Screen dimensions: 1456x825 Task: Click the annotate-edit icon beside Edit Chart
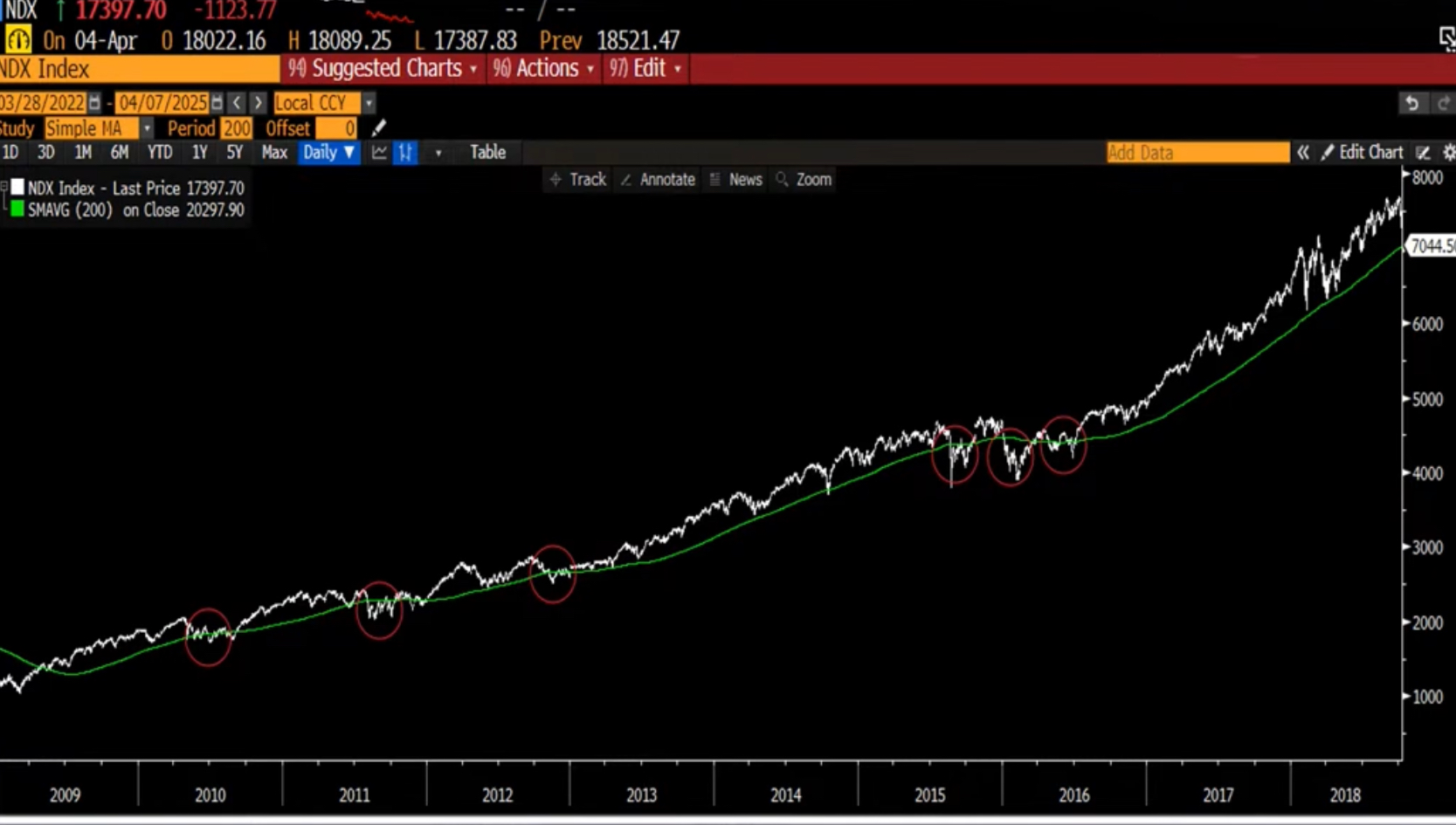pos(1423,153)
